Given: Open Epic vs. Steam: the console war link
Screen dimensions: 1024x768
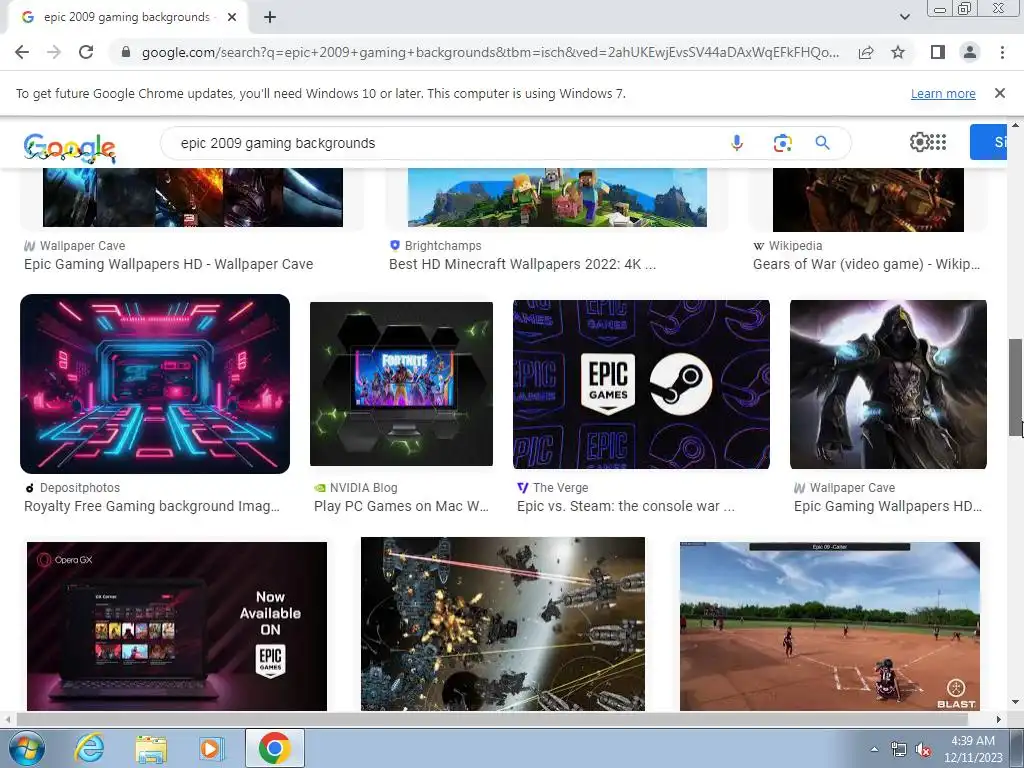Looking at the screenshot, I should (x=626, y=506).
